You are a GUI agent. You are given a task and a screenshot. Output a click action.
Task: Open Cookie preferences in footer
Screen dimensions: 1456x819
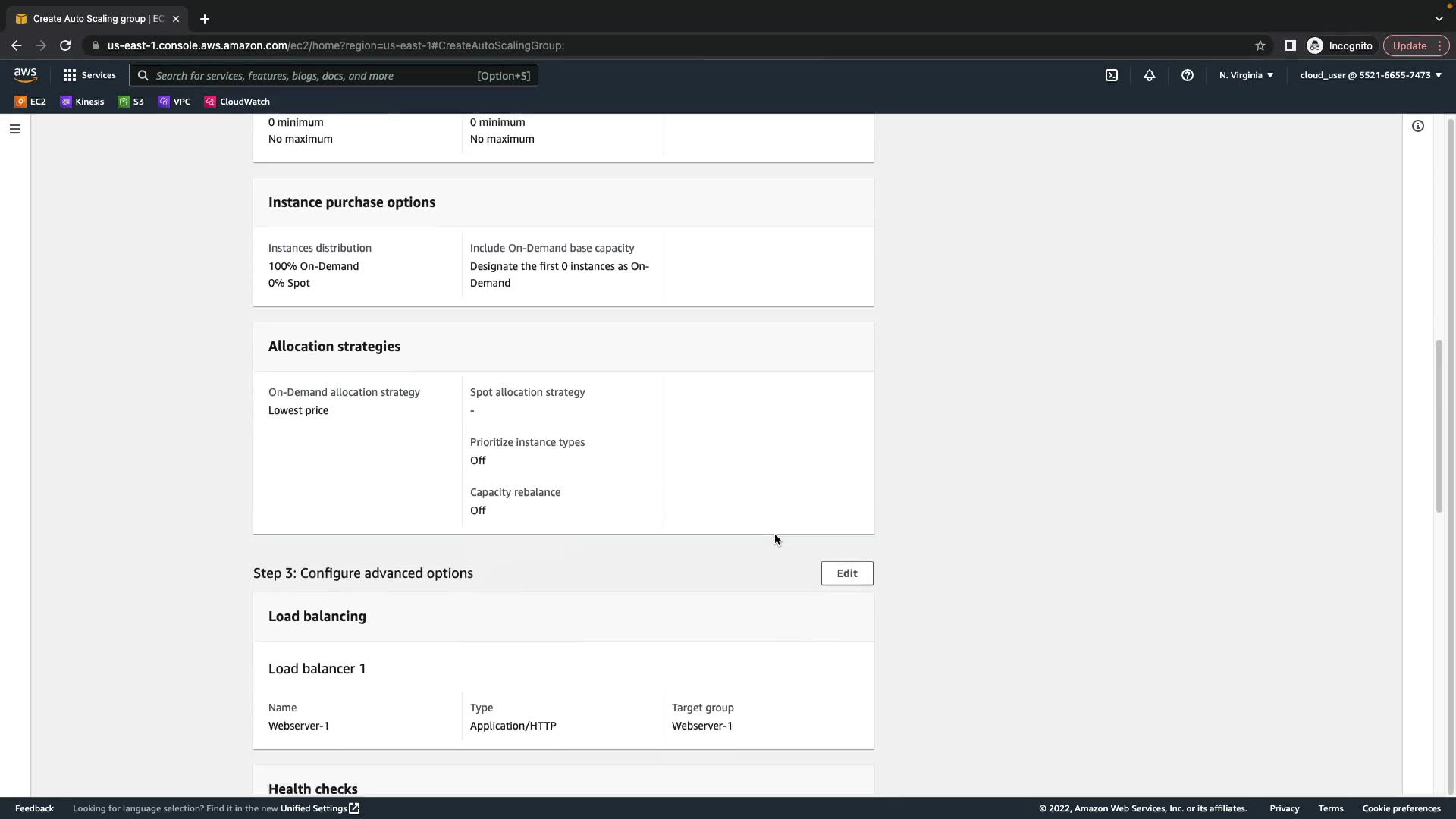pyautogui.click(x=1401, y=808)
